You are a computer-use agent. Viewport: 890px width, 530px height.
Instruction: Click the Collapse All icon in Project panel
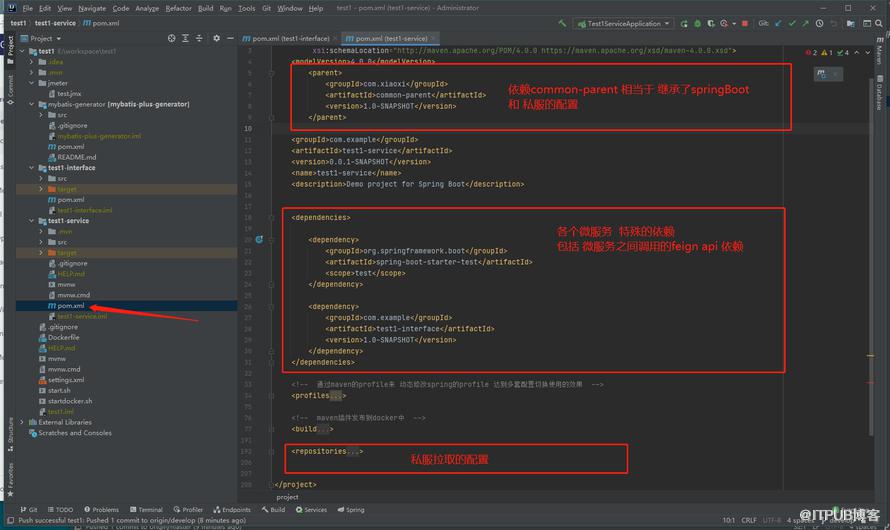pyautogui.click(x=199, y=38)
